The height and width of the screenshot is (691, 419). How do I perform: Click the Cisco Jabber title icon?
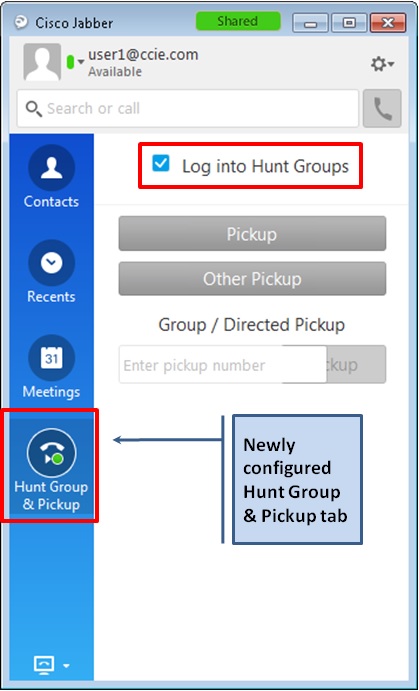pos(21,22)
